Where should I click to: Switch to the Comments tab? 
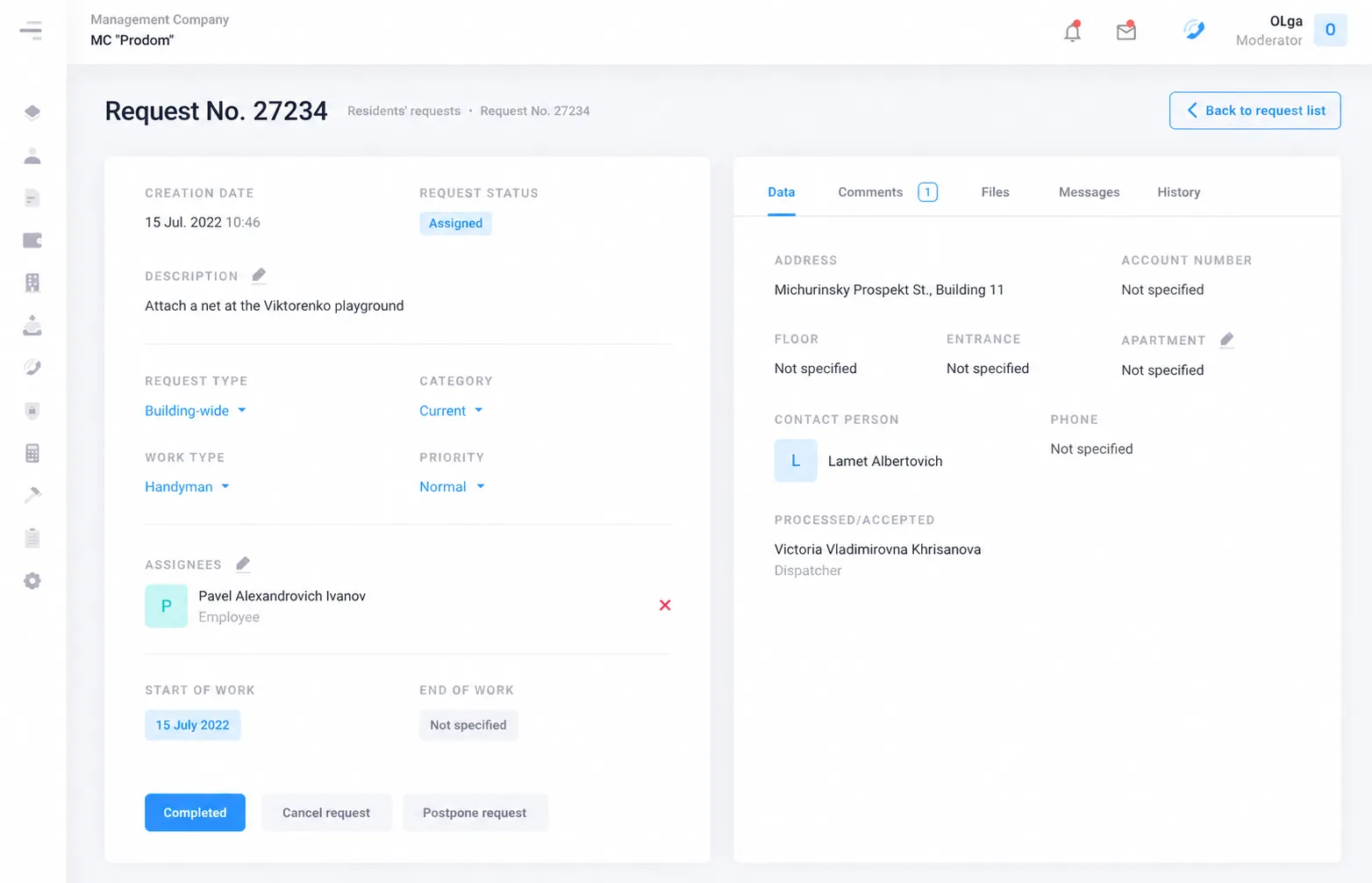point(870,192)
